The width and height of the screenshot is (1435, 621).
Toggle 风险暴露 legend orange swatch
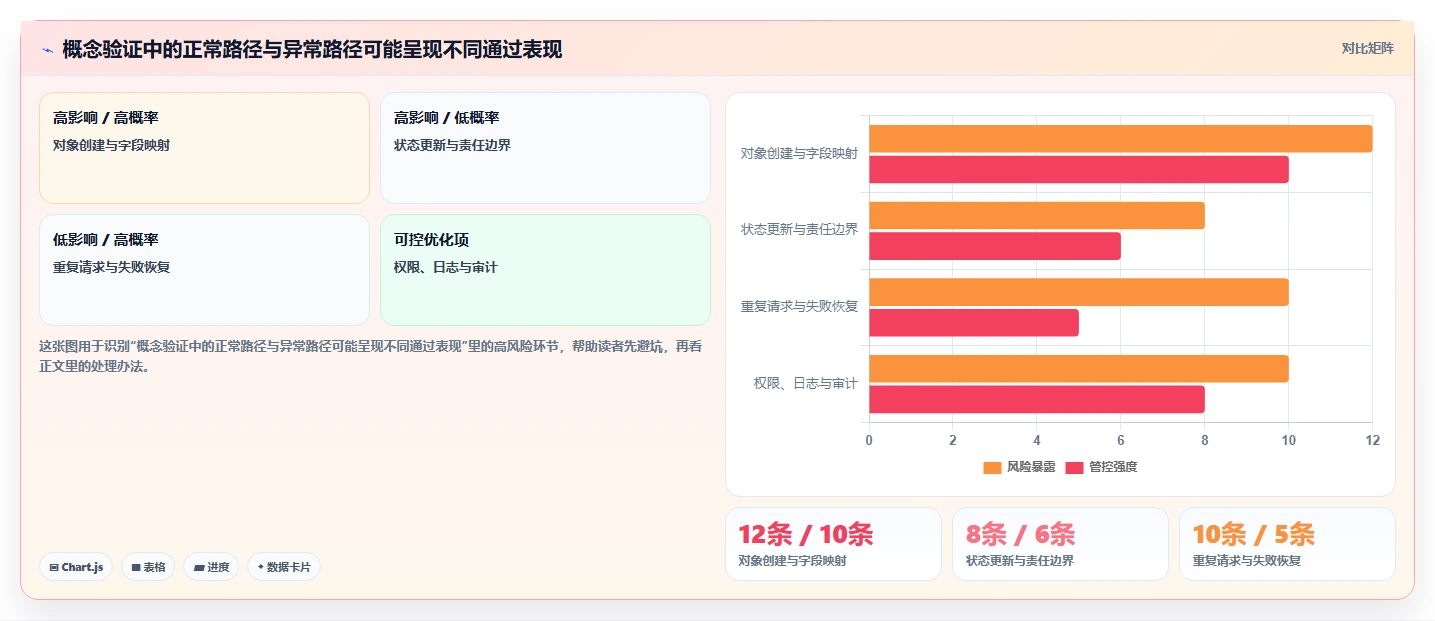tap(992, 467)
